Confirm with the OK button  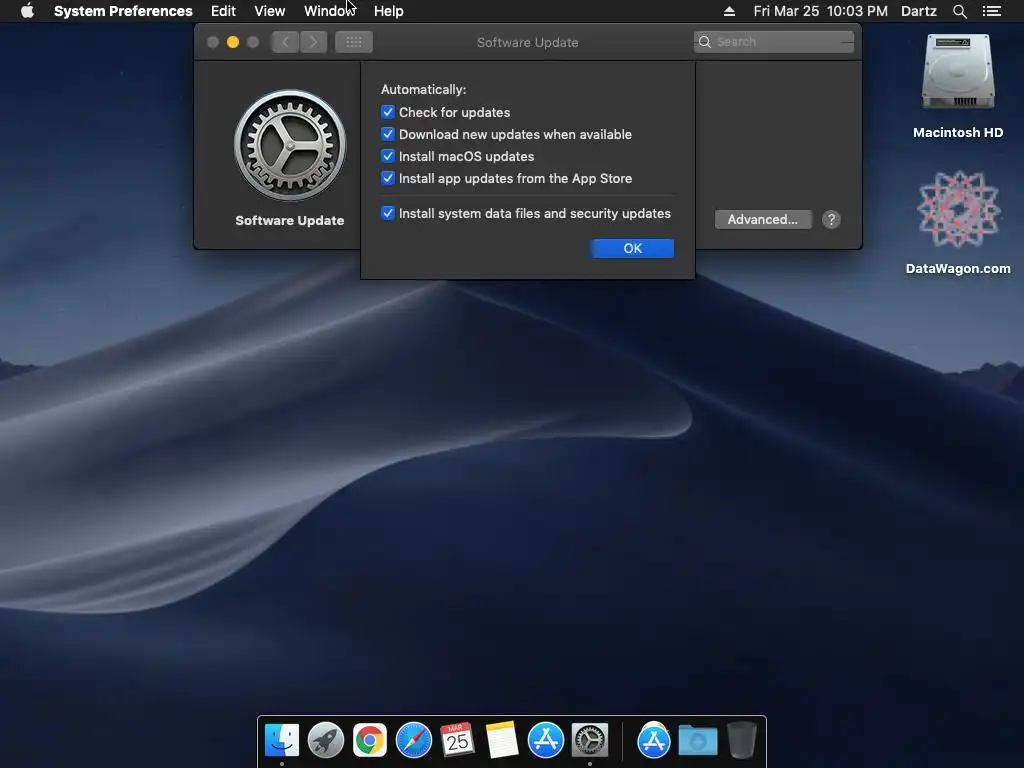(x=632, y=248)
